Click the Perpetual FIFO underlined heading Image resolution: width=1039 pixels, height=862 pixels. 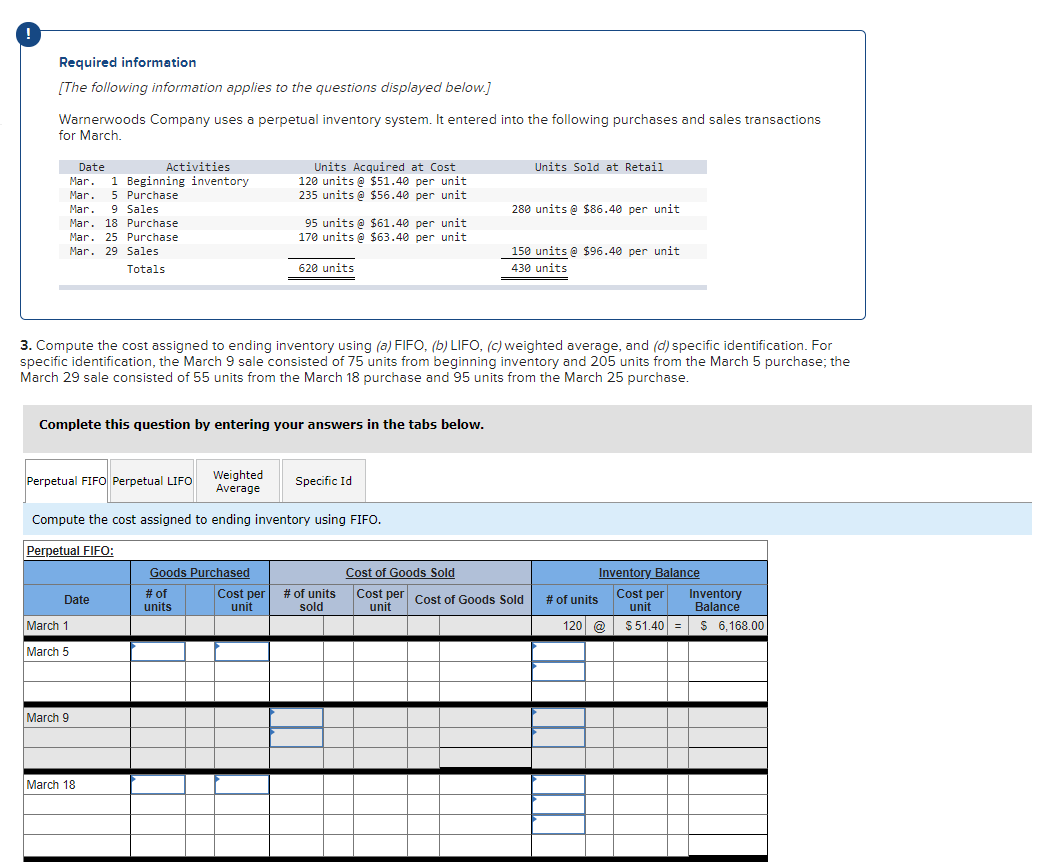[x=60, y=551]
